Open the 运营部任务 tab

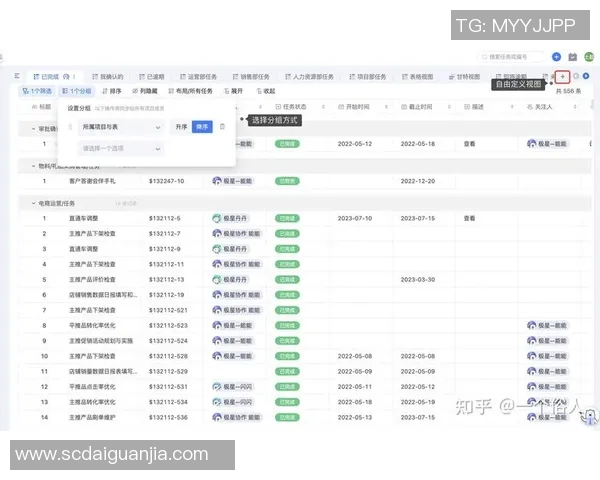(x=198, y=77)
